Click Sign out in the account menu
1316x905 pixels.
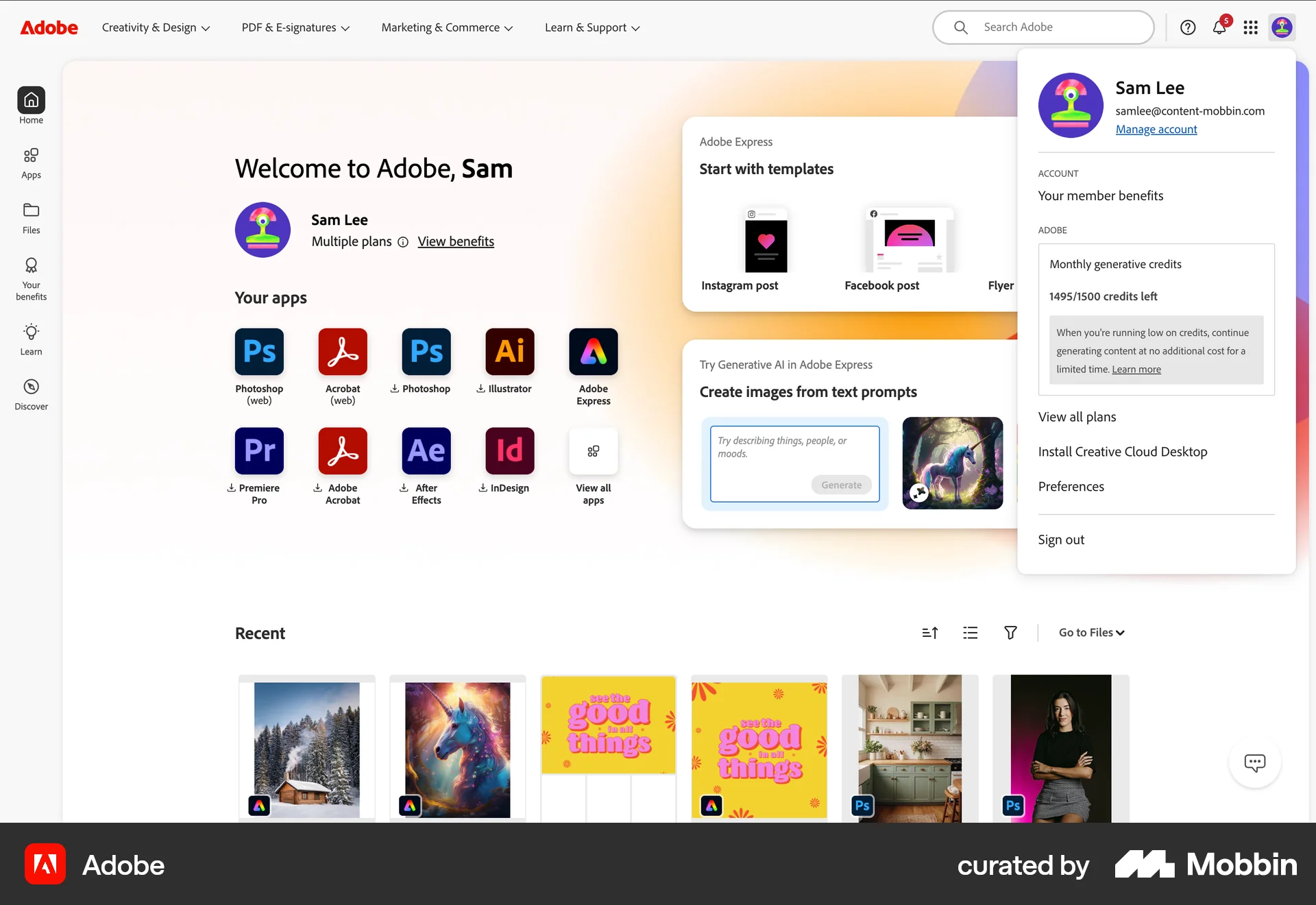click(x=1061, y=540)
